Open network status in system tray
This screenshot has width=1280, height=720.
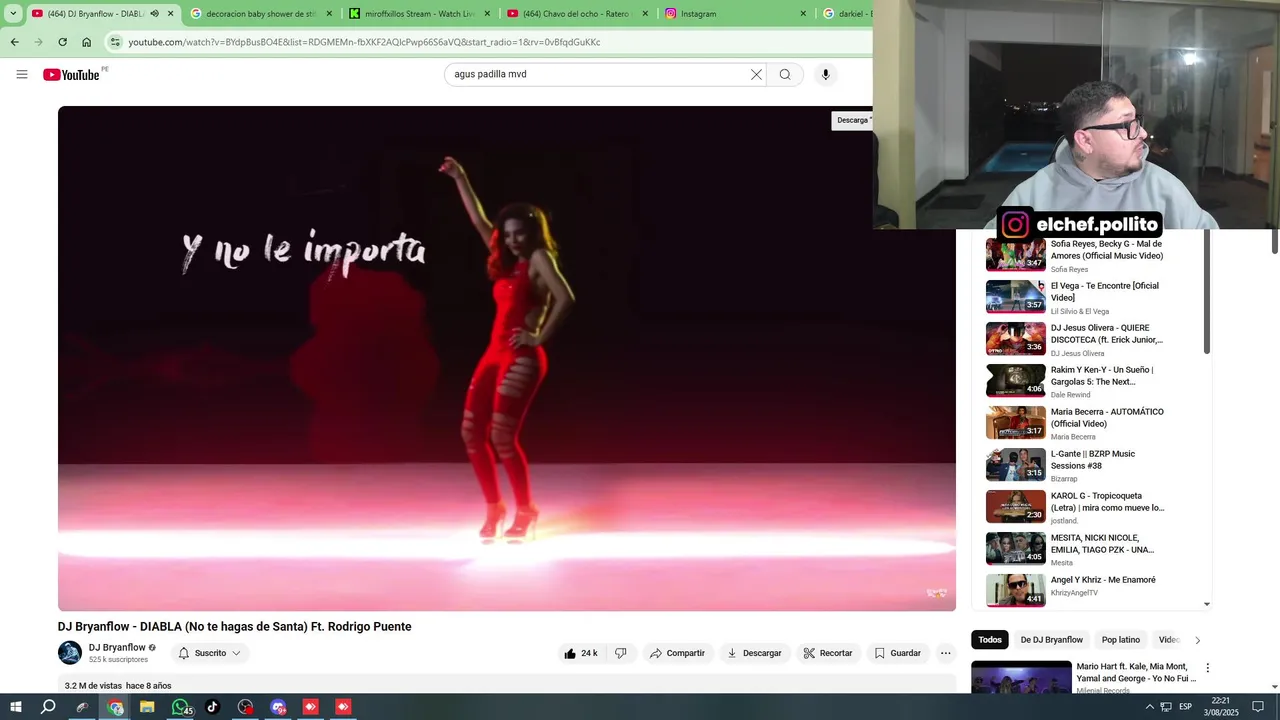tap(1166, 707)
